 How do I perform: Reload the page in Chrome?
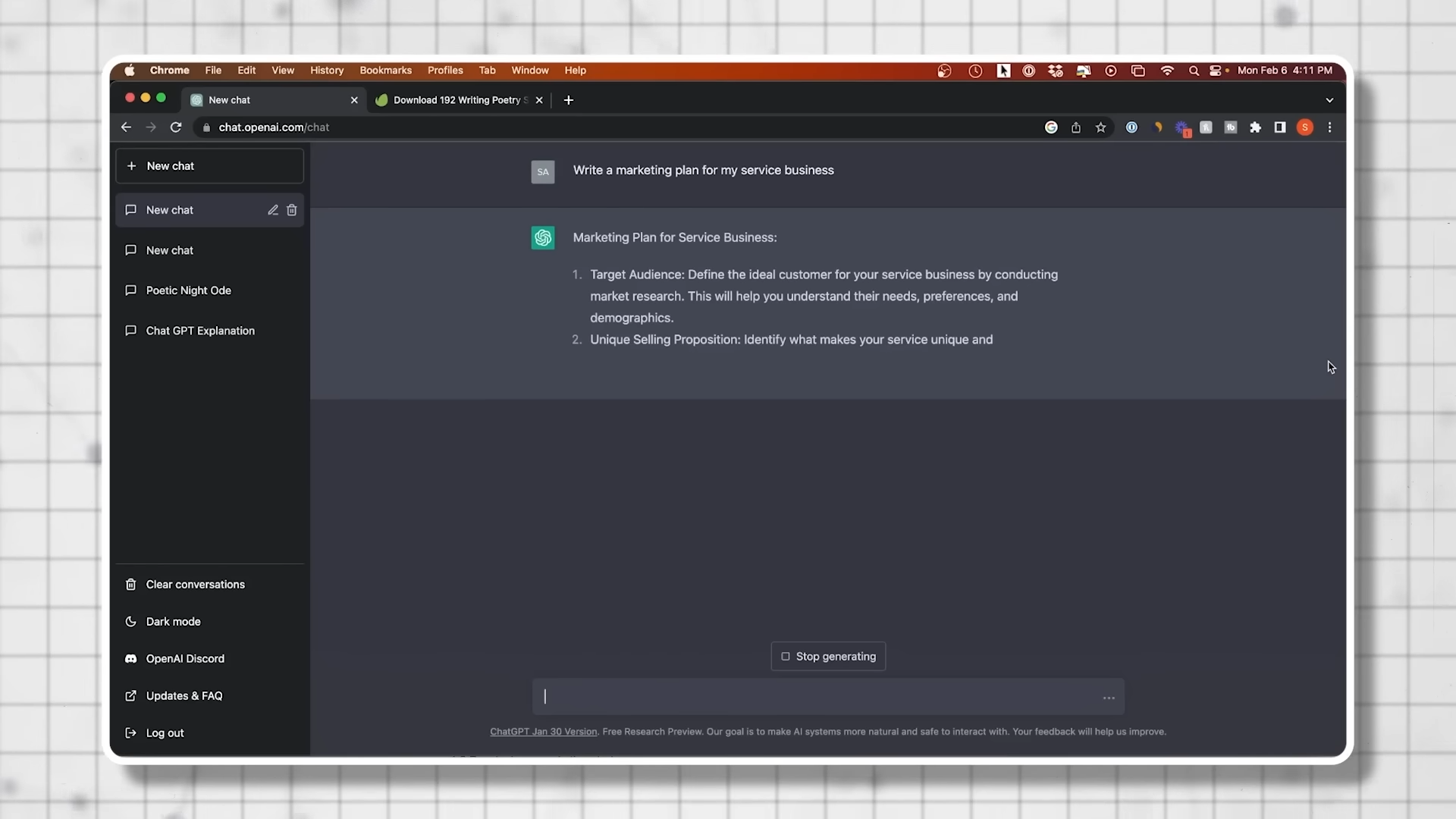tap(176, 127)
